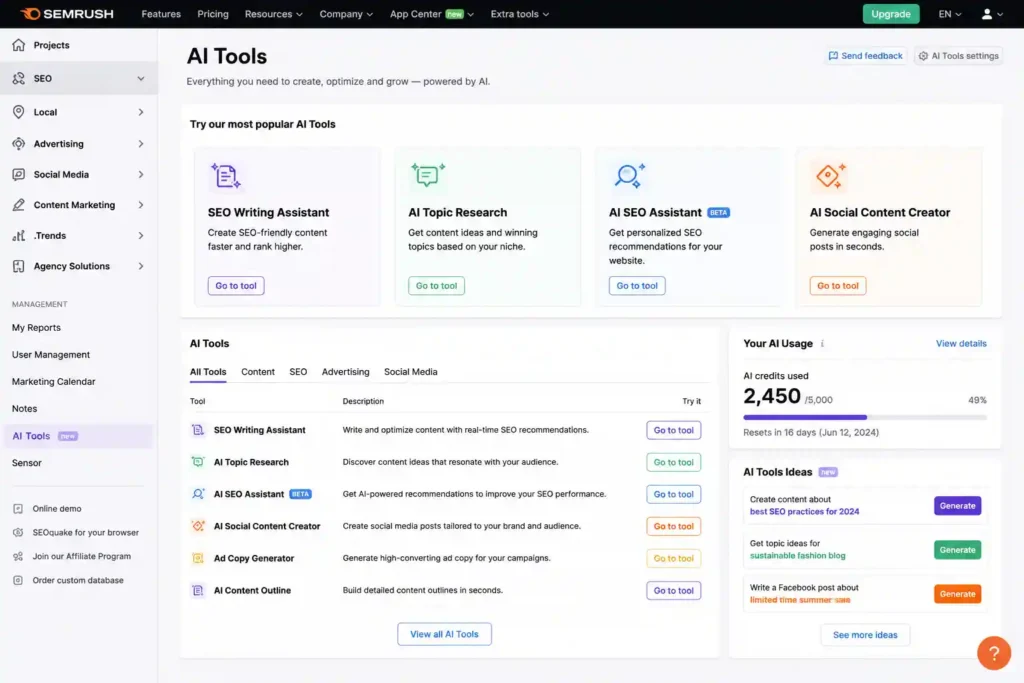Image resolution: width=1024 pixels, height=683 pixels.
Task: Open the Pricing menu item
Action: pos(213,14)
